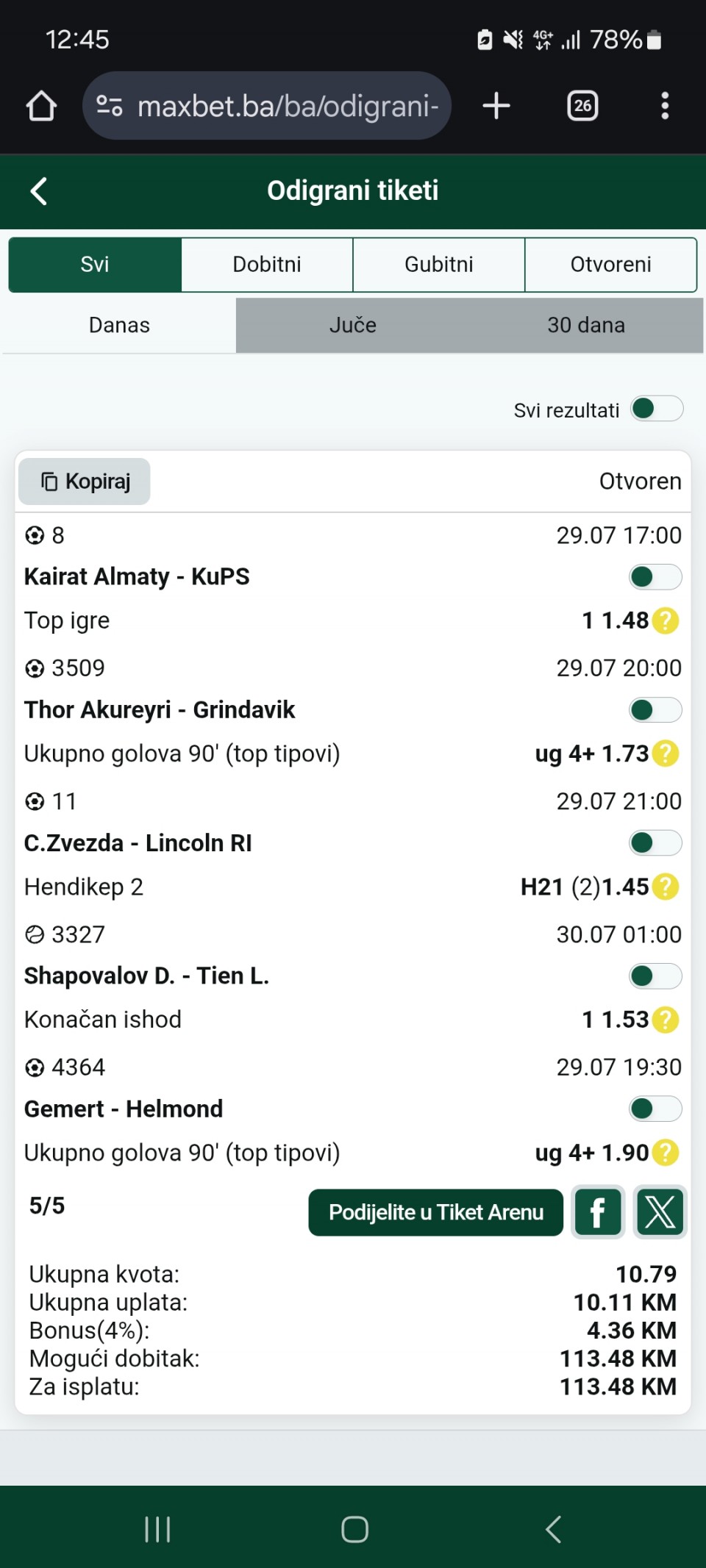
Task: Toggle the Svi rezultati switch
Action: pyautogui.click(x=657, y=409)
